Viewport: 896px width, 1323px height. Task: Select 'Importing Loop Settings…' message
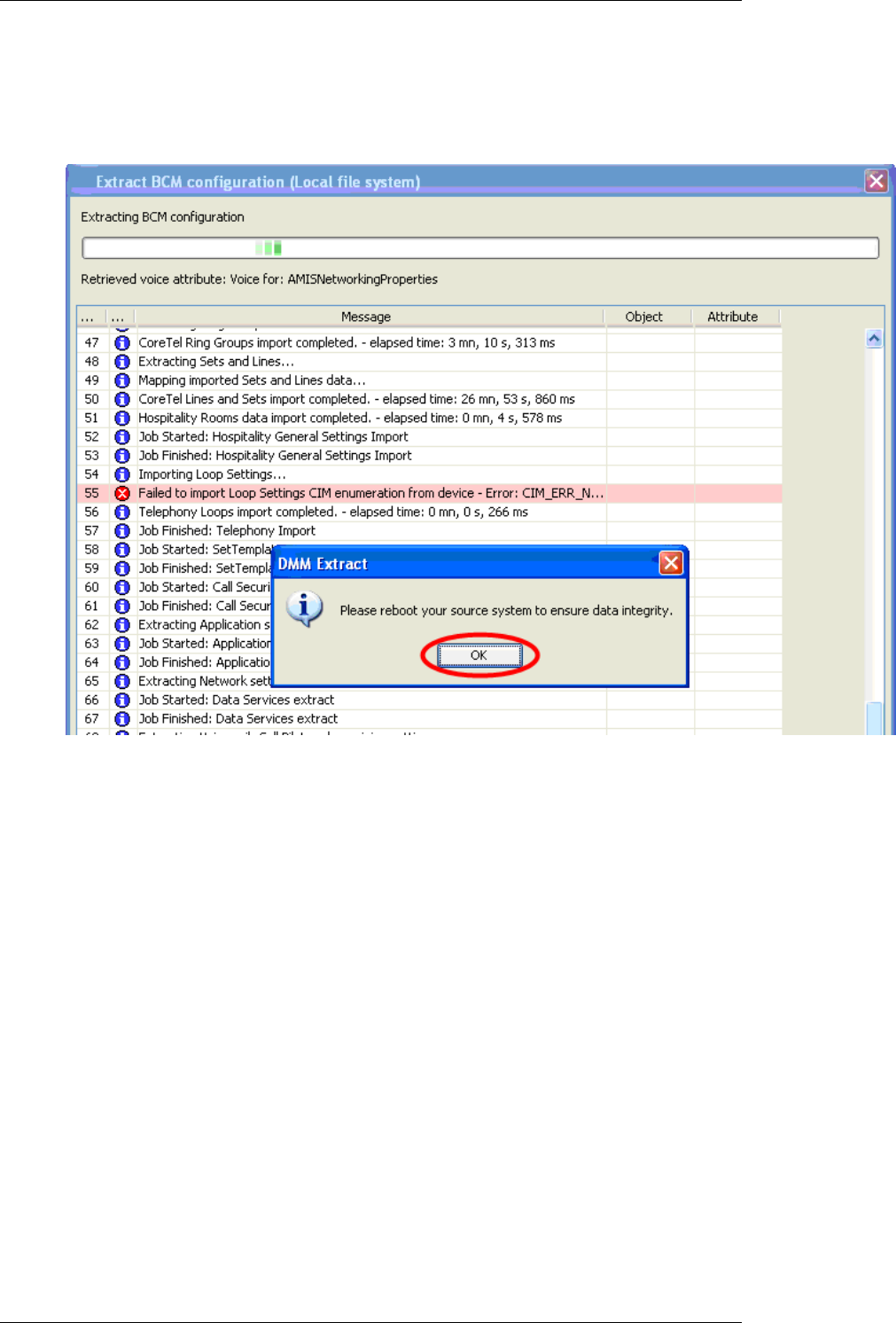212,474
